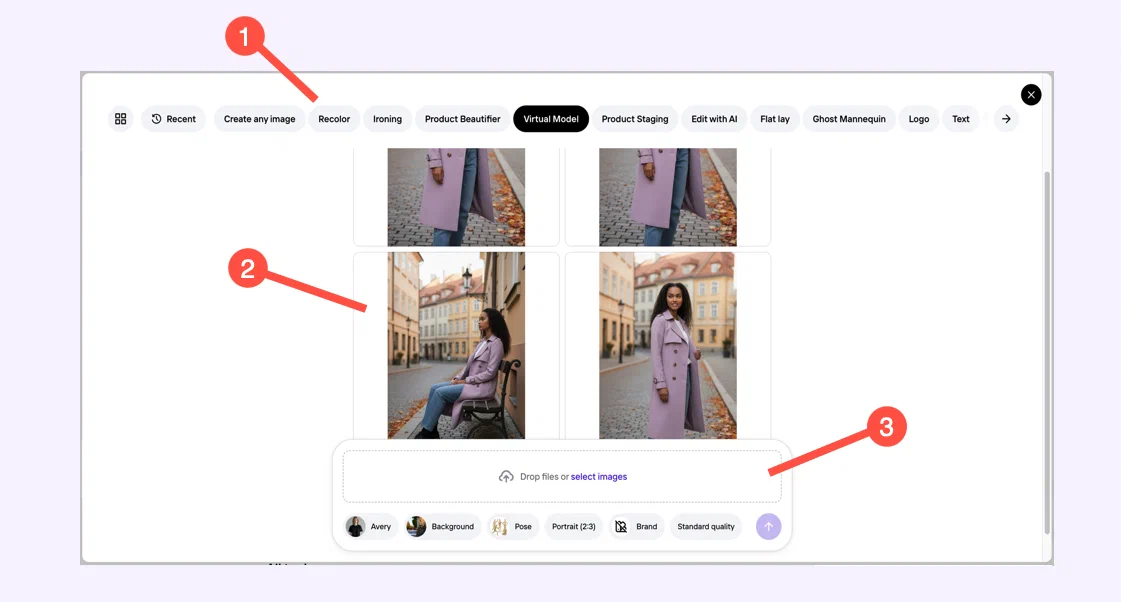Open the all tools grid icon
The width and height of the screenshot is (1121, 602).
point(120,119)
